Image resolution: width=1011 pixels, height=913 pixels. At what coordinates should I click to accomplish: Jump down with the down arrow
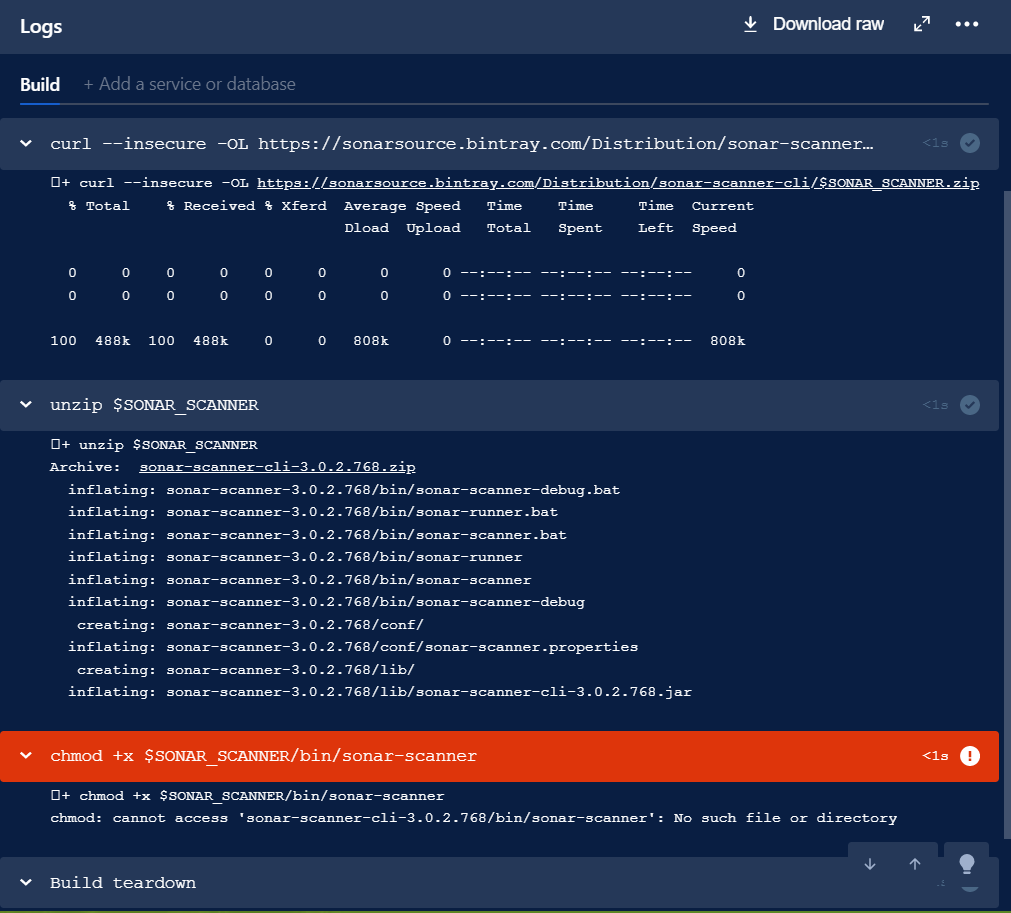click(870, 864)
